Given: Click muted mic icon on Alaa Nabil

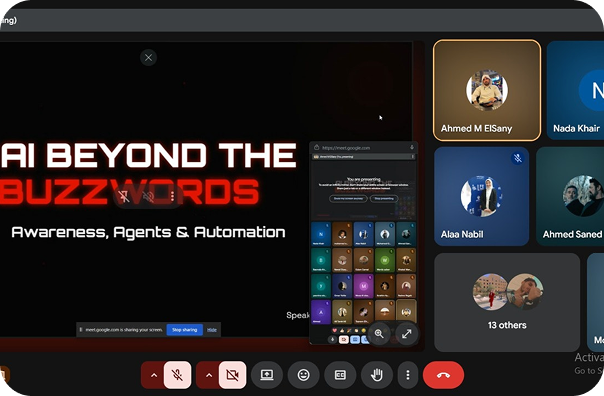Looking at the screenshot, I should click(518, 158).
